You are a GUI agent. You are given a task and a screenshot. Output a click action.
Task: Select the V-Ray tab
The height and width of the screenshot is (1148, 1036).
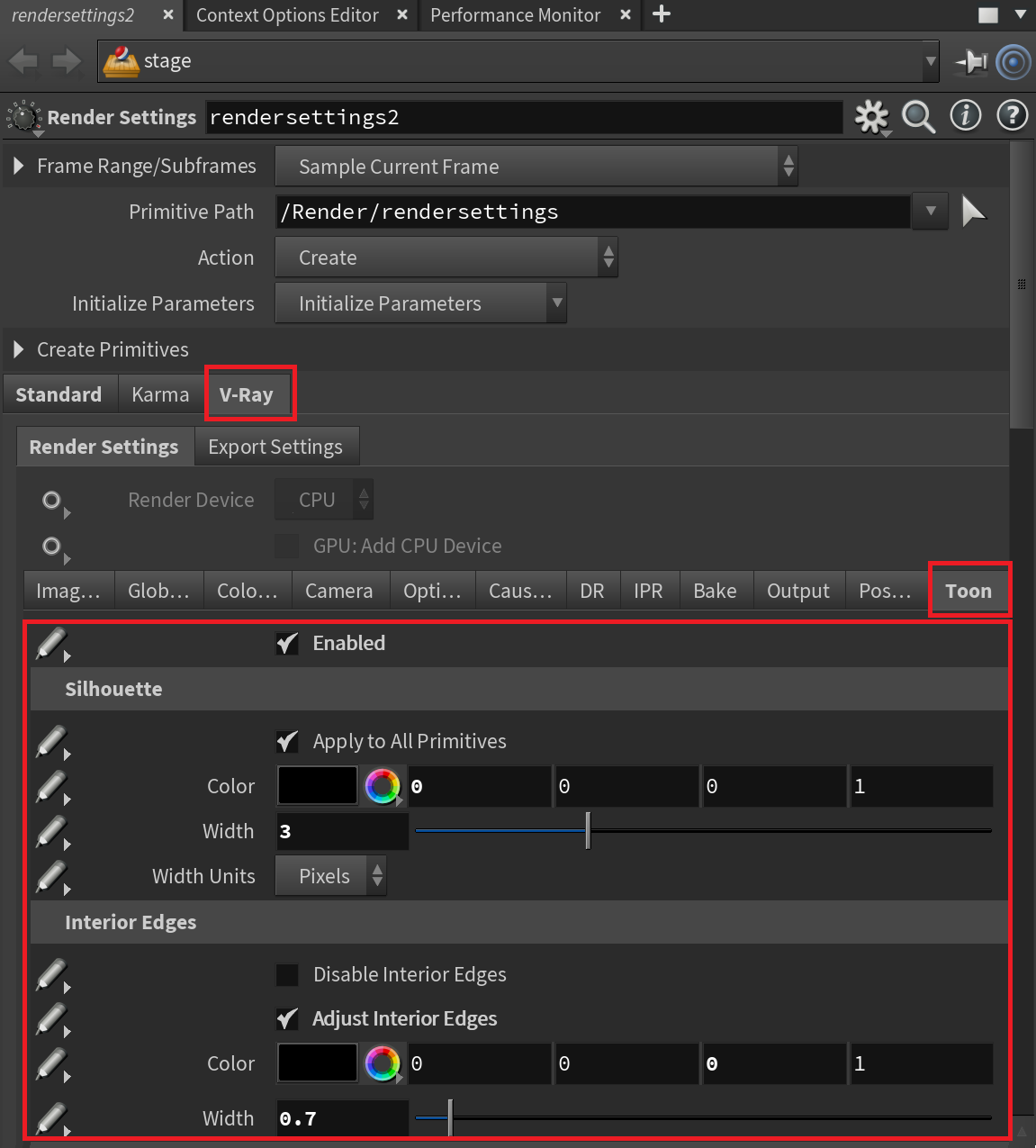tap(247, 394)
